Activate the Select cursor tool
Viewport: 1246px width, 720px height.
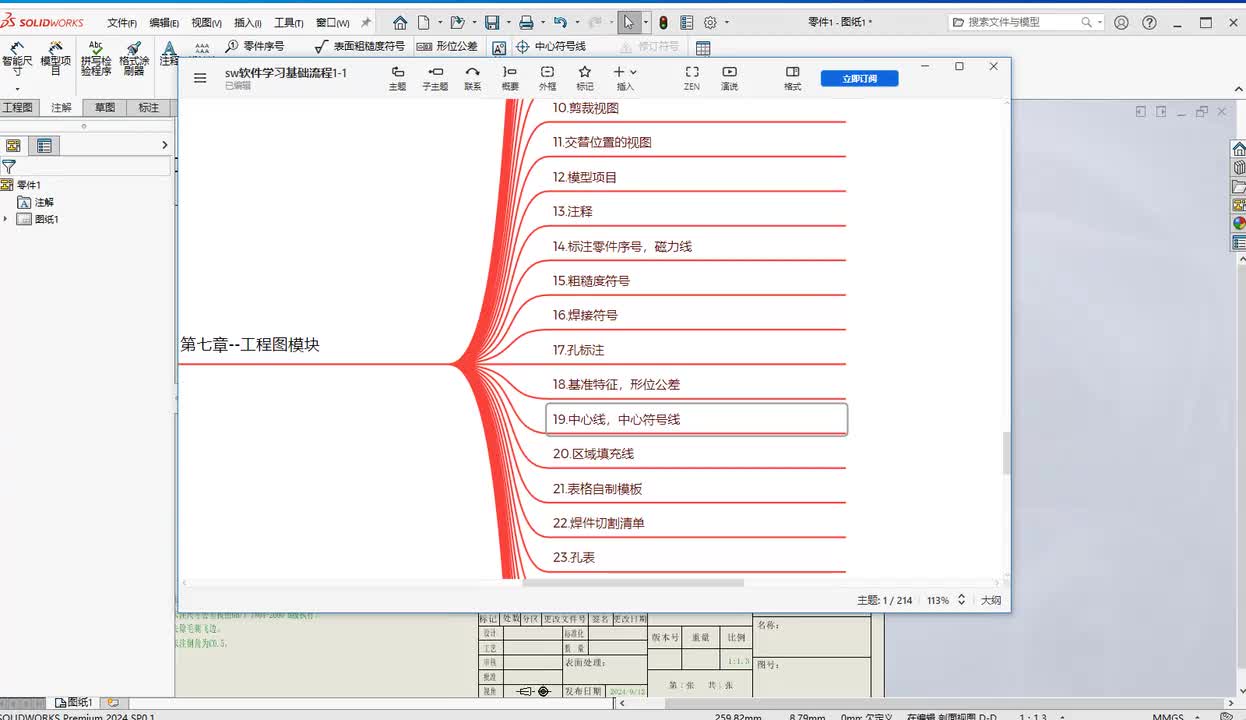point(629,22)
